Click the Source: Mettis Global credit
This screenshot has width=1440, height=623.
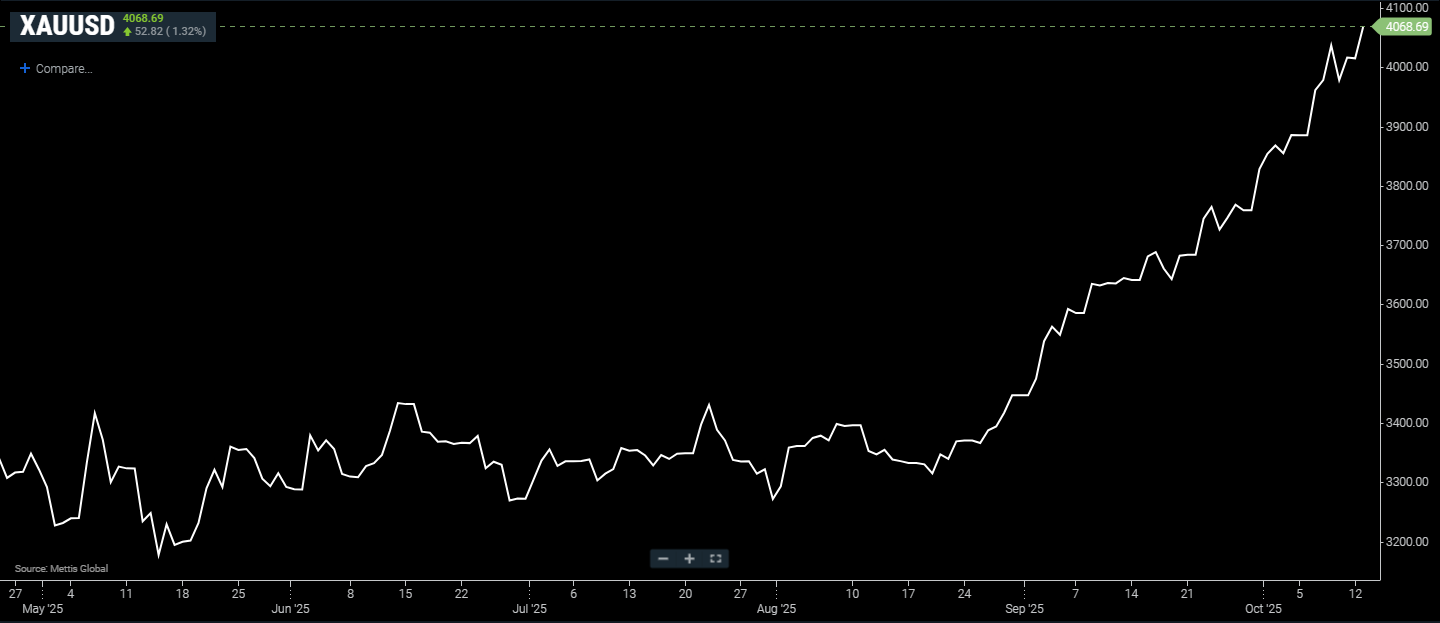click(x=61, y=568)
